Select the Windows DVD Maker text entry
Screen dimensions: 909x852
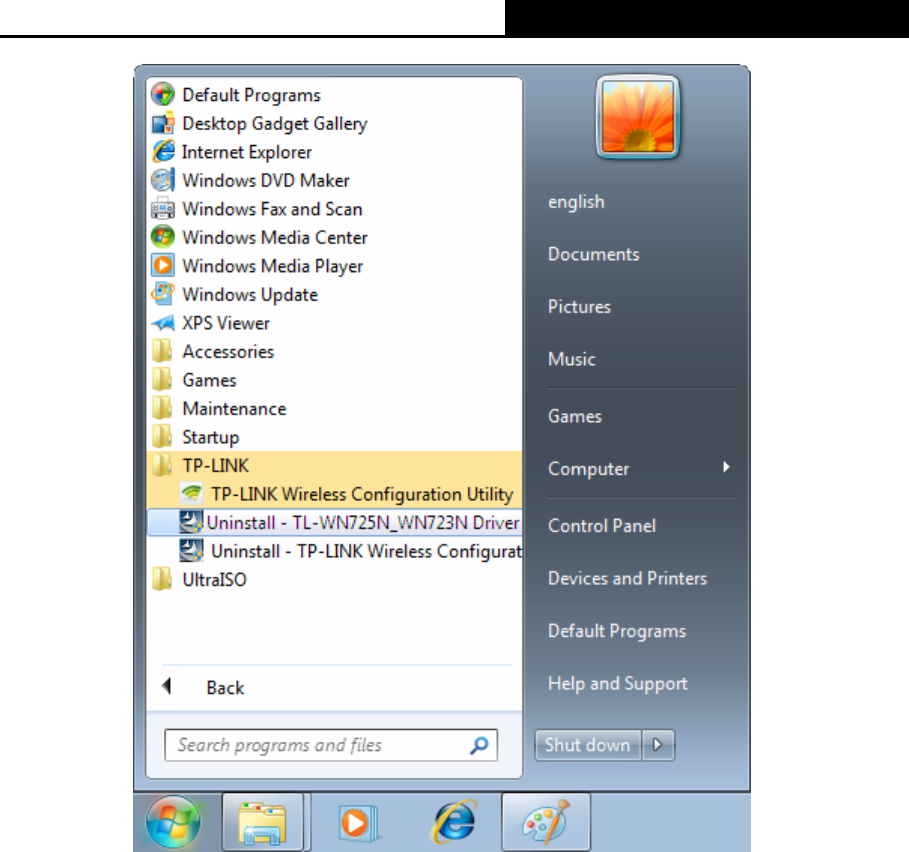pos(266,180)
